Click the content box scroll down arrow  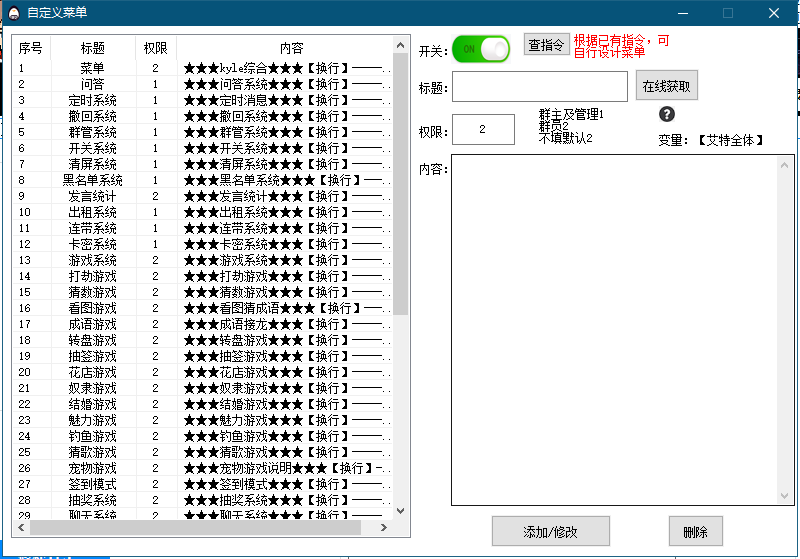tap(784, 496)
